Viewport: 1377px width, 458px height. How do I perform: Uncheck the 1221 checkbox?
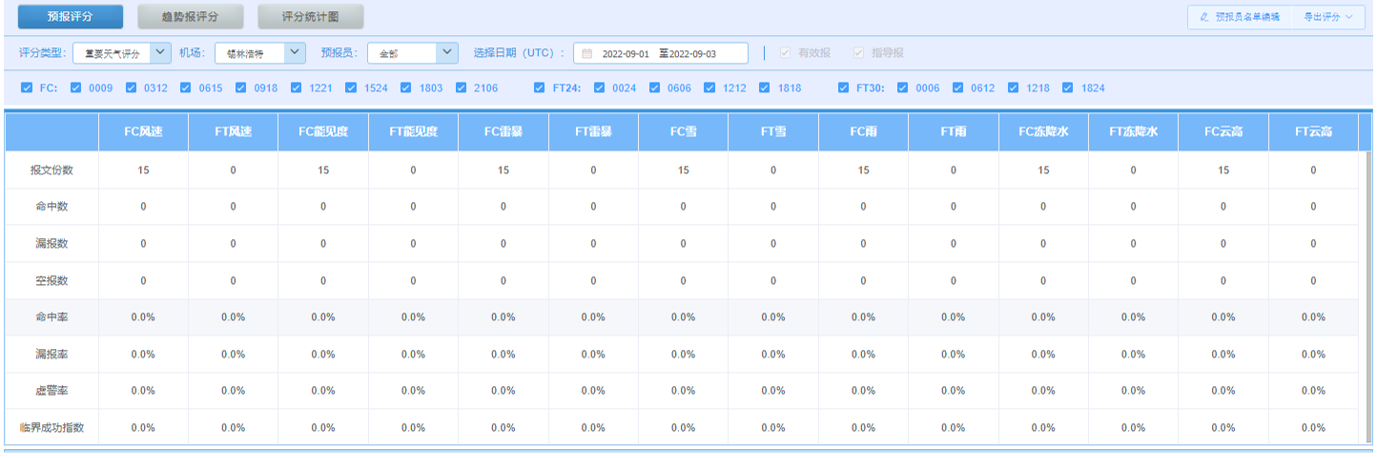tap(296, 88)
